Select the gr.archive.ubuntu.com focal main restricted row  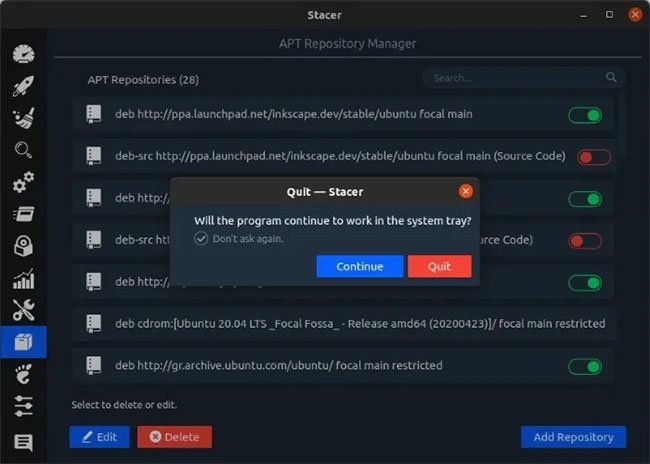343,365
